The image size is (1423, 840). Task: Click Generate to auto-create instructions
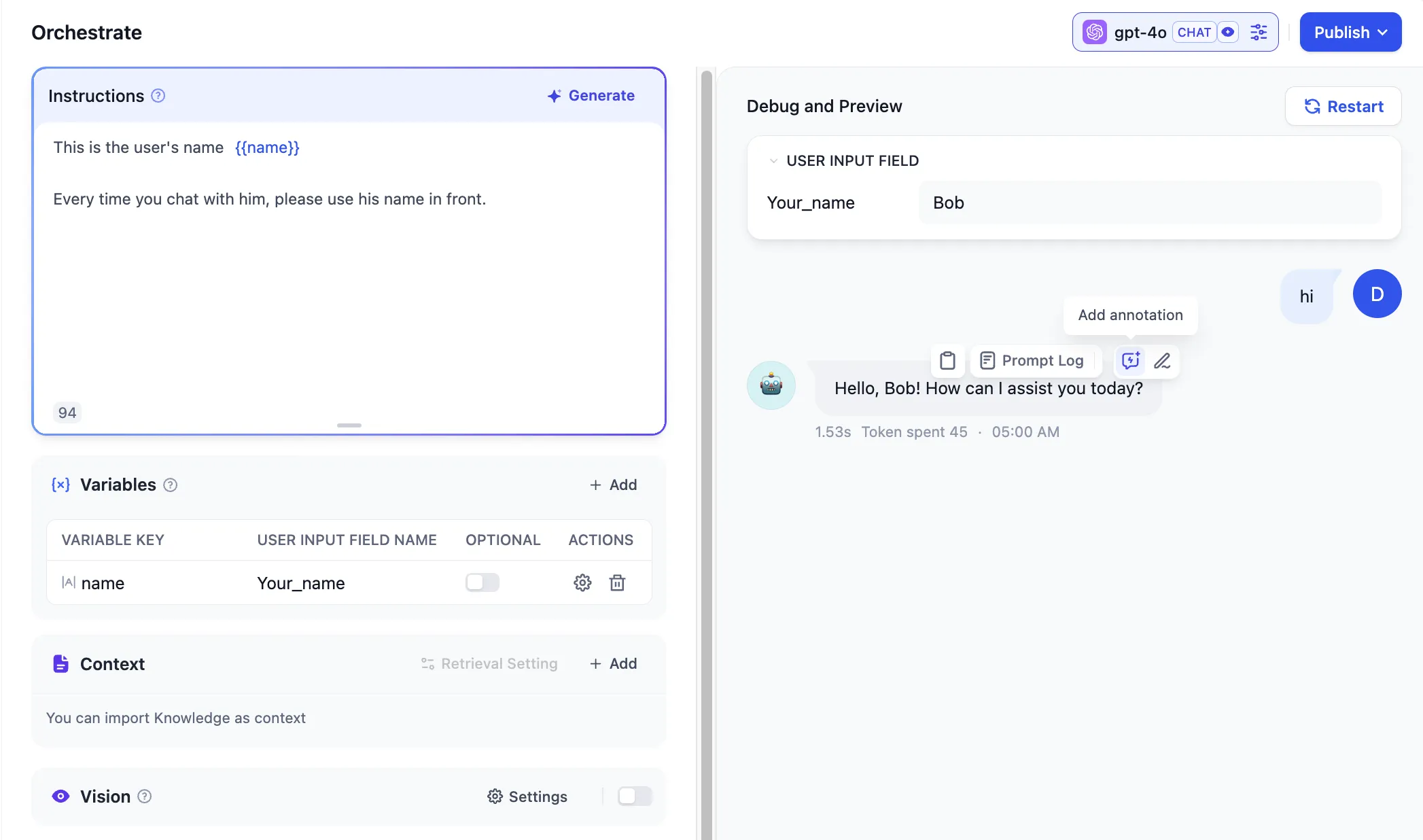(591, 96)
